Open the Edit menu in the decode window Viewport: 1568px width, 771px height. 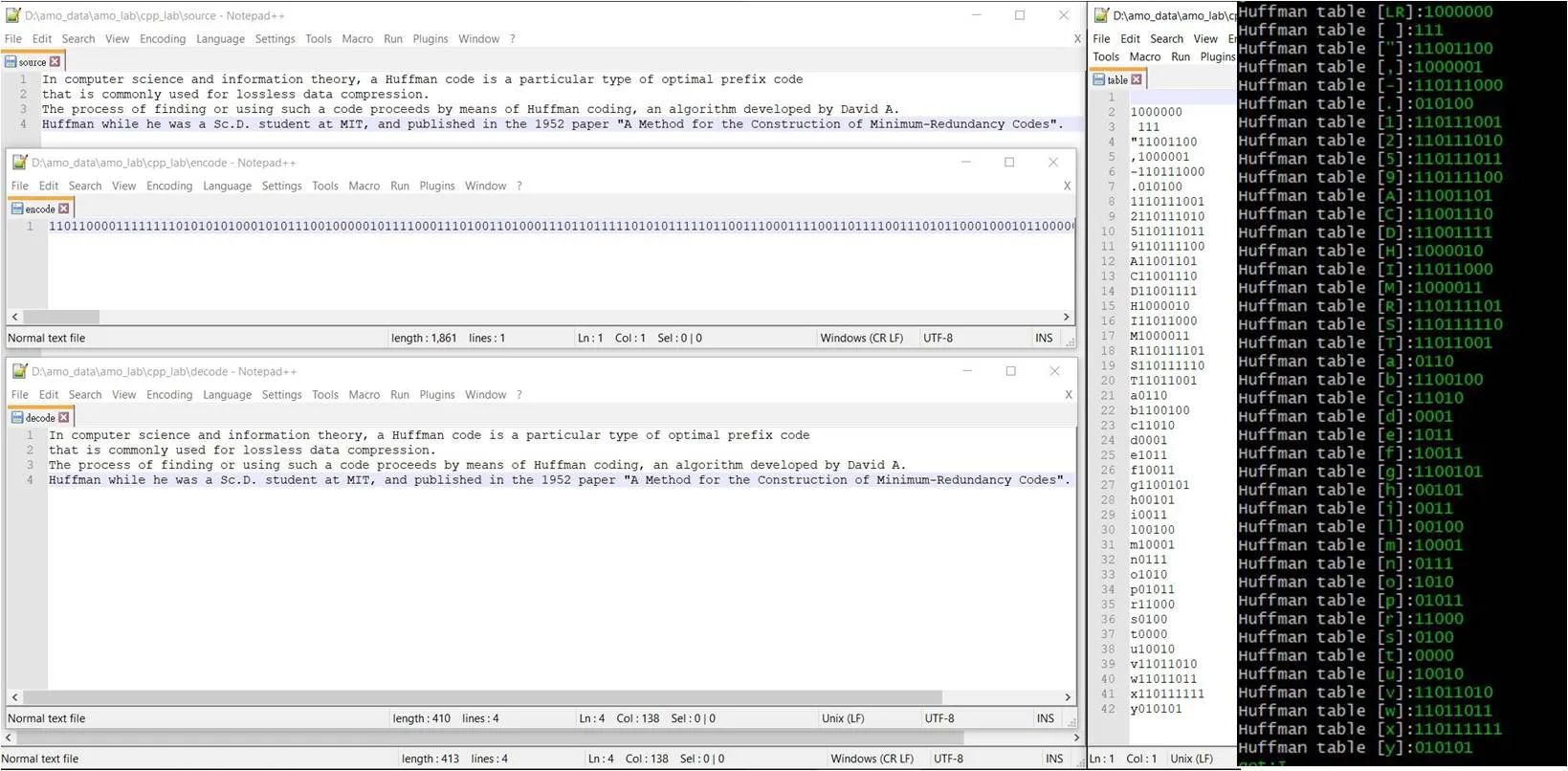click(49, 395)
